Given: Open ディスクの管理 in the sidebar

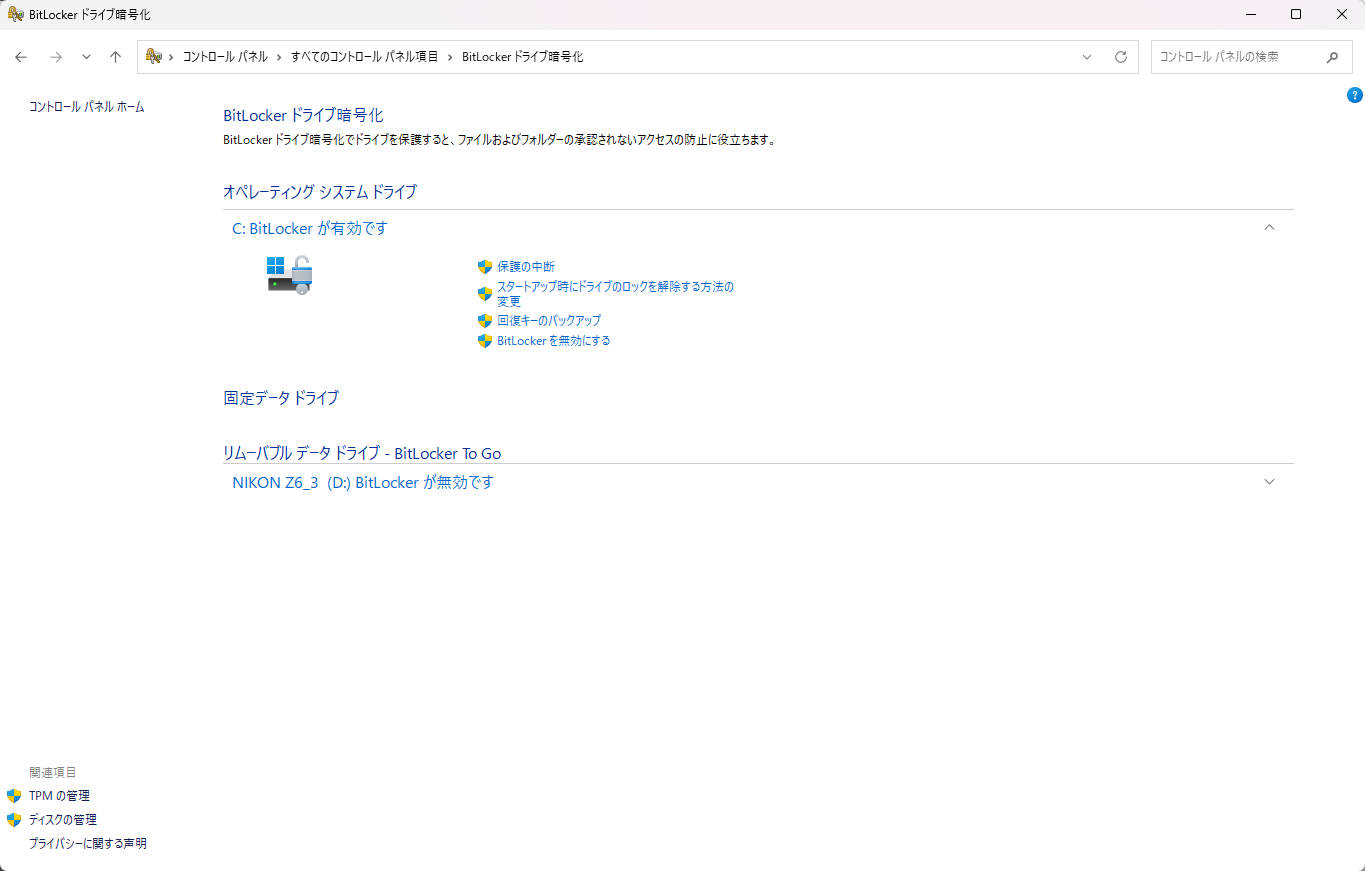Looking at the screenshot, I should coord(63,820).
